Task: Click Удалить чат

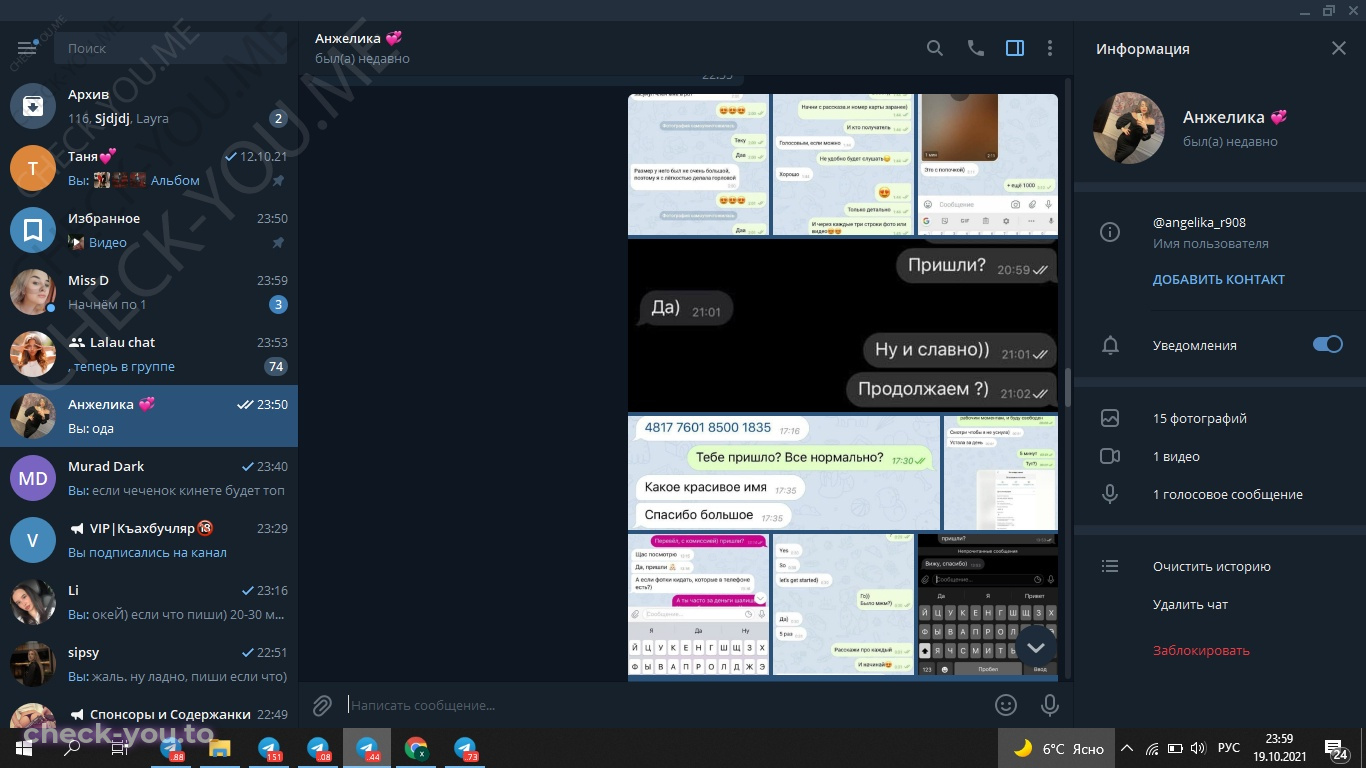Action: coord(1190,604)
